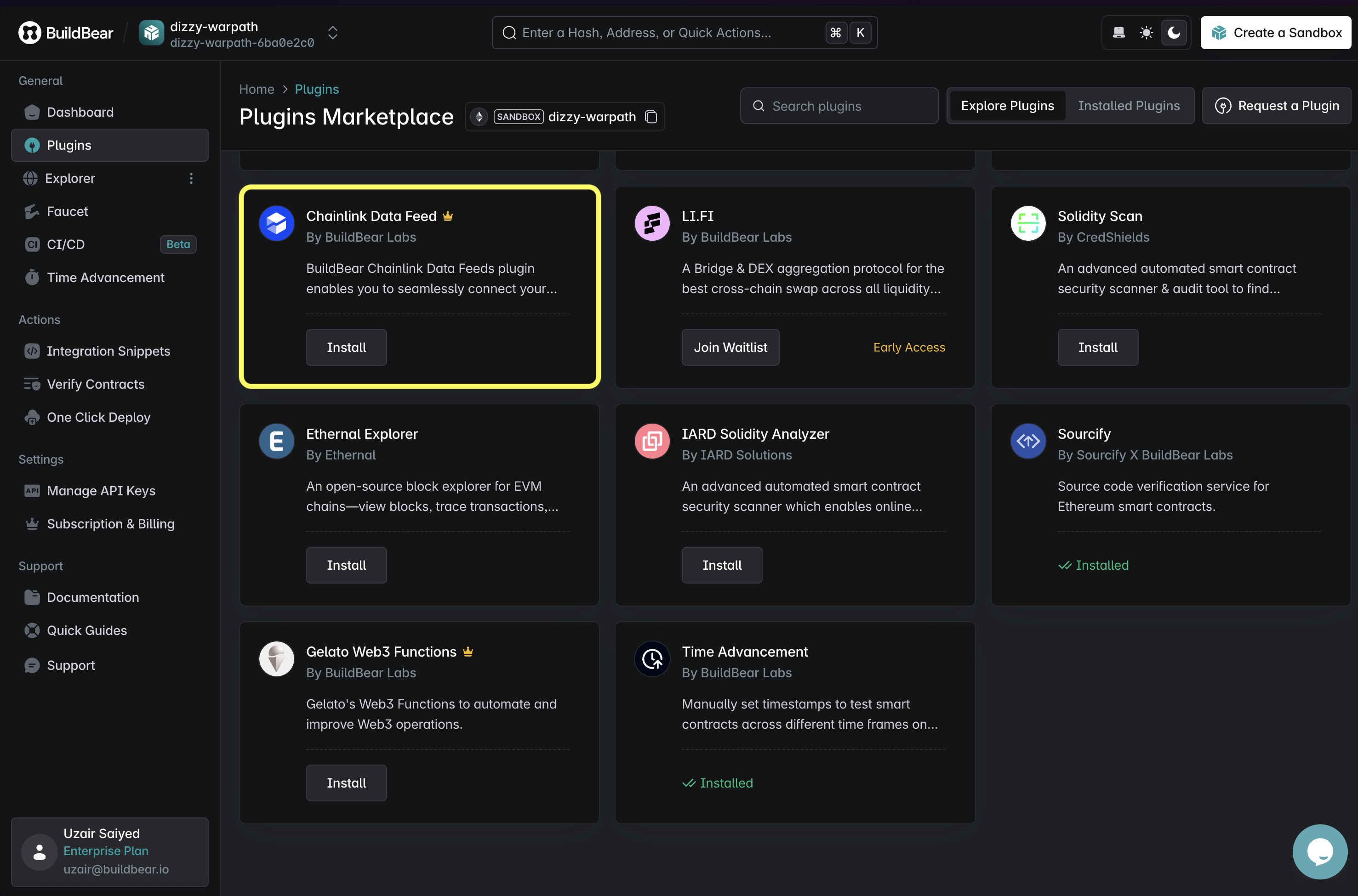The width and height of the screenshot is (1358, 896).
Task: Click Beta badge next to CI/CD
Action: pyautogui.click(x=178, y=244)
